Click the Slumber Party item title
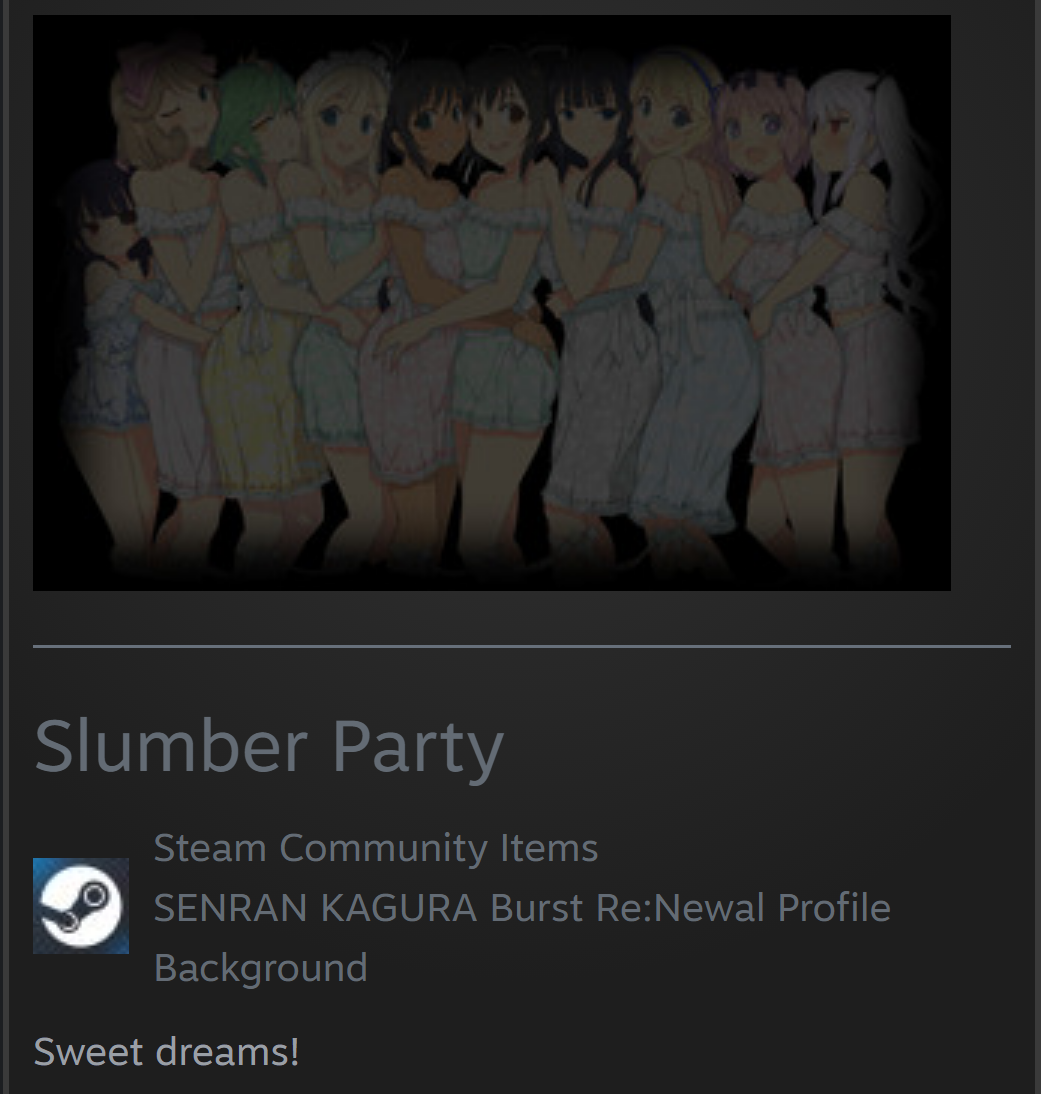 (x=269, y=747)
